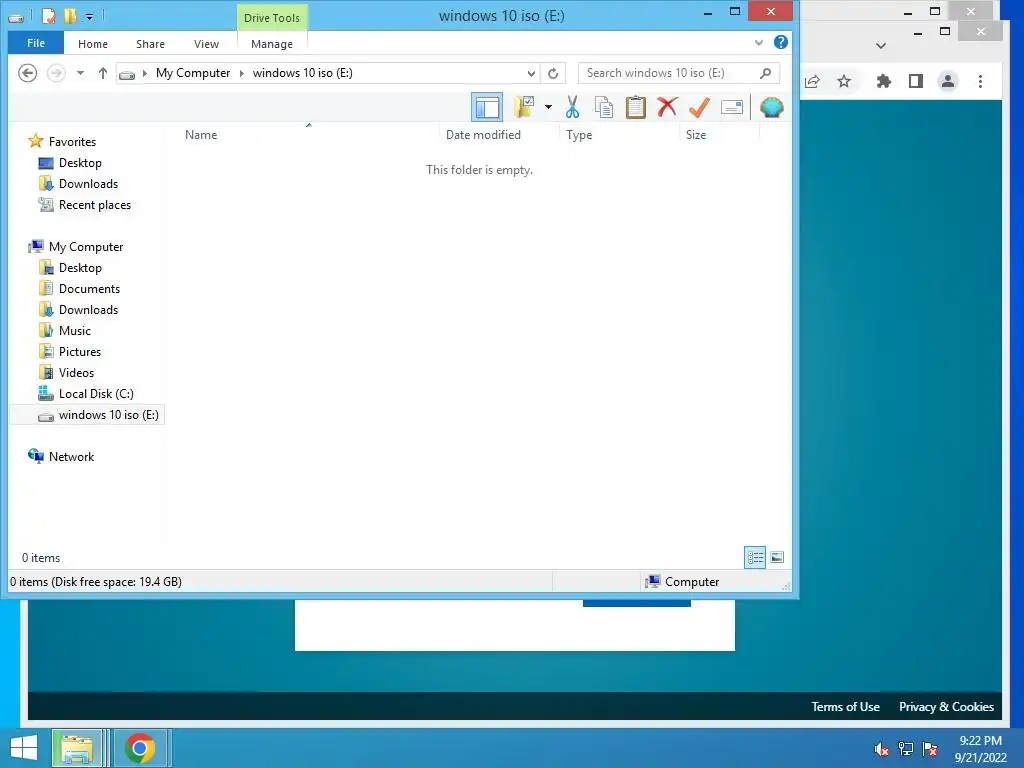The height and width of the screenshot is (768, 1024).
Task: Click the New folder icon in quick access toolbar
Action: pyautogui.click(x=70, y=16)
